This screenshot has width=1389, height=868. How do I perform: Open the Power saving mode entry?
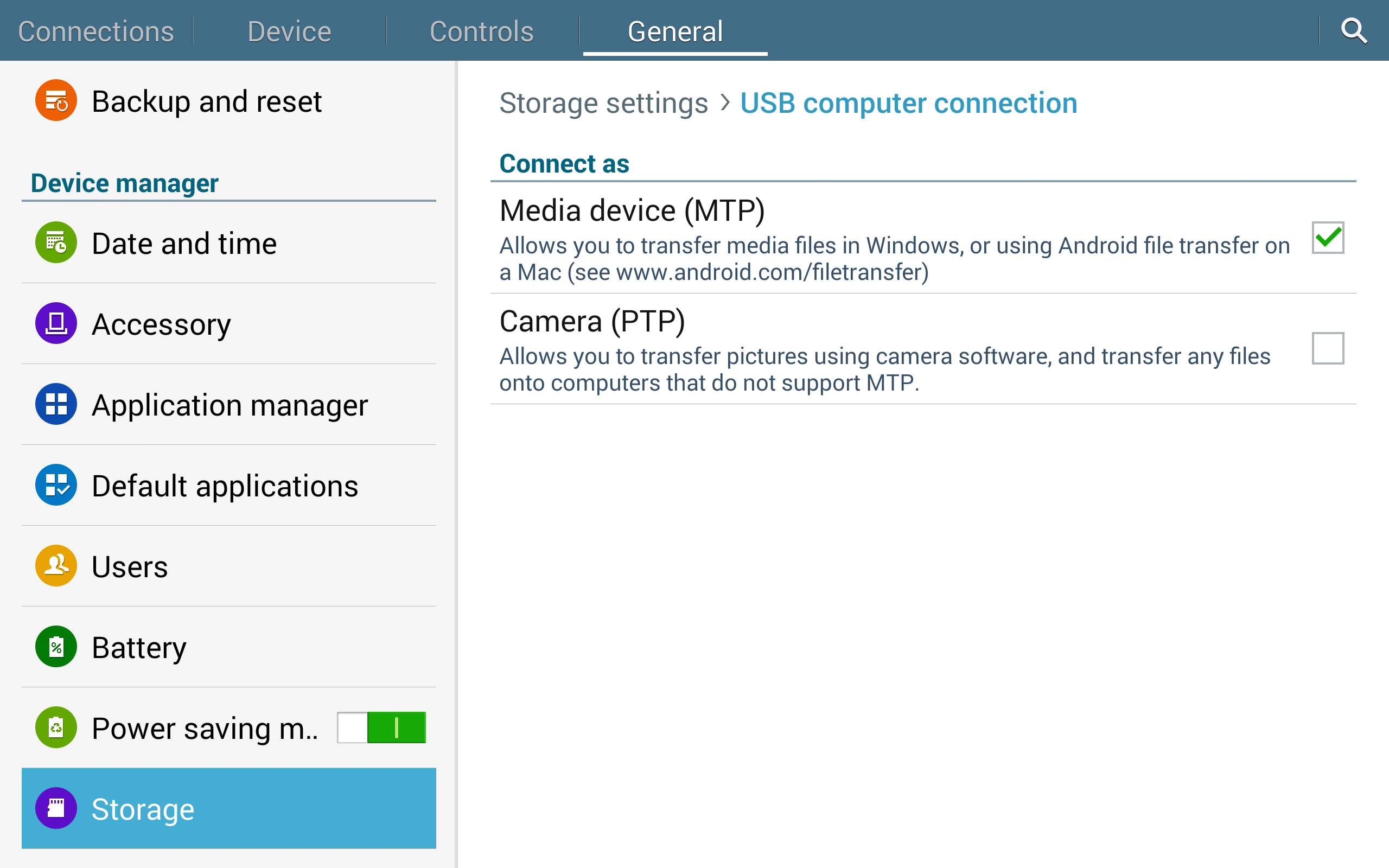coord(205,728)
